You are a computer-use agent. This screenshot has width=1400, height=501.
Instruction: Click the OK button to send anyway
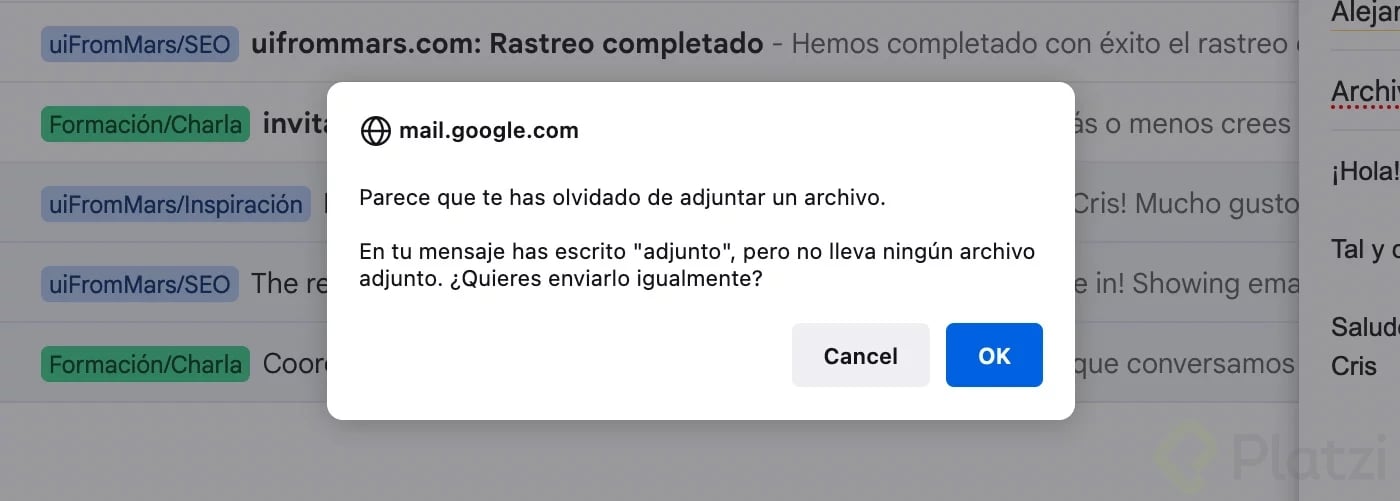994,355
